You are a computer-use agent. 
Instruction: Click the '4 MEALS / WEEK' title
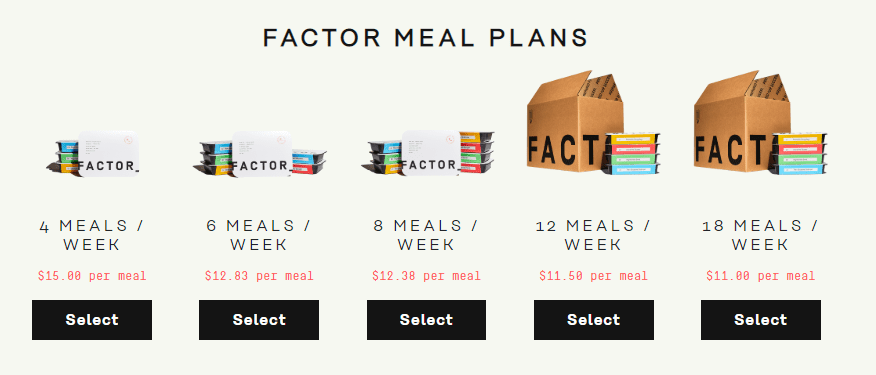tap(92, 235)
